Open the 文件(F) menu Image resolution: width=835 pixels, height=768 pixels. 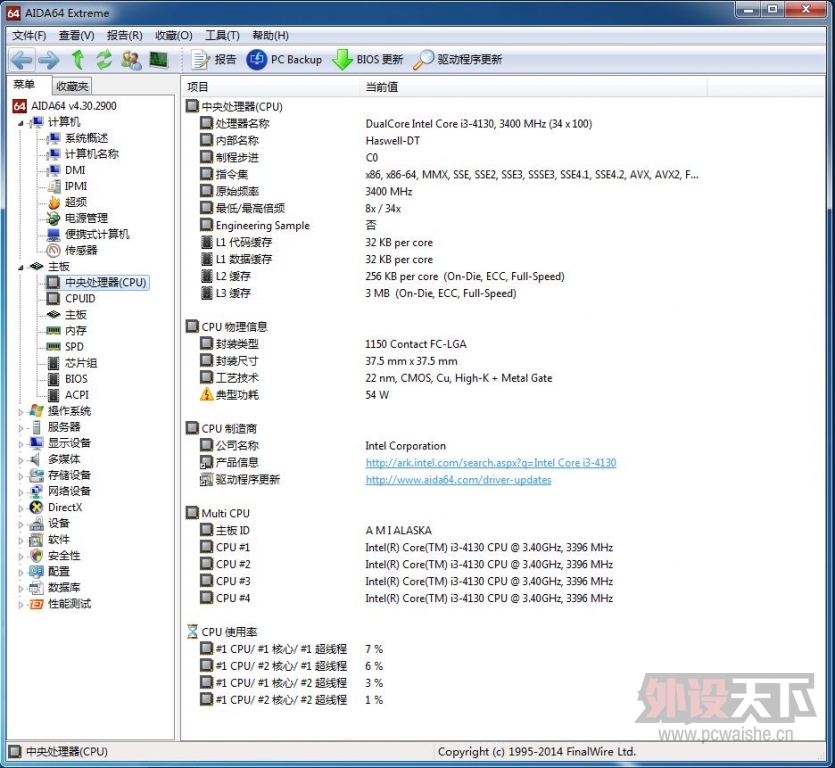click(29, 36)
